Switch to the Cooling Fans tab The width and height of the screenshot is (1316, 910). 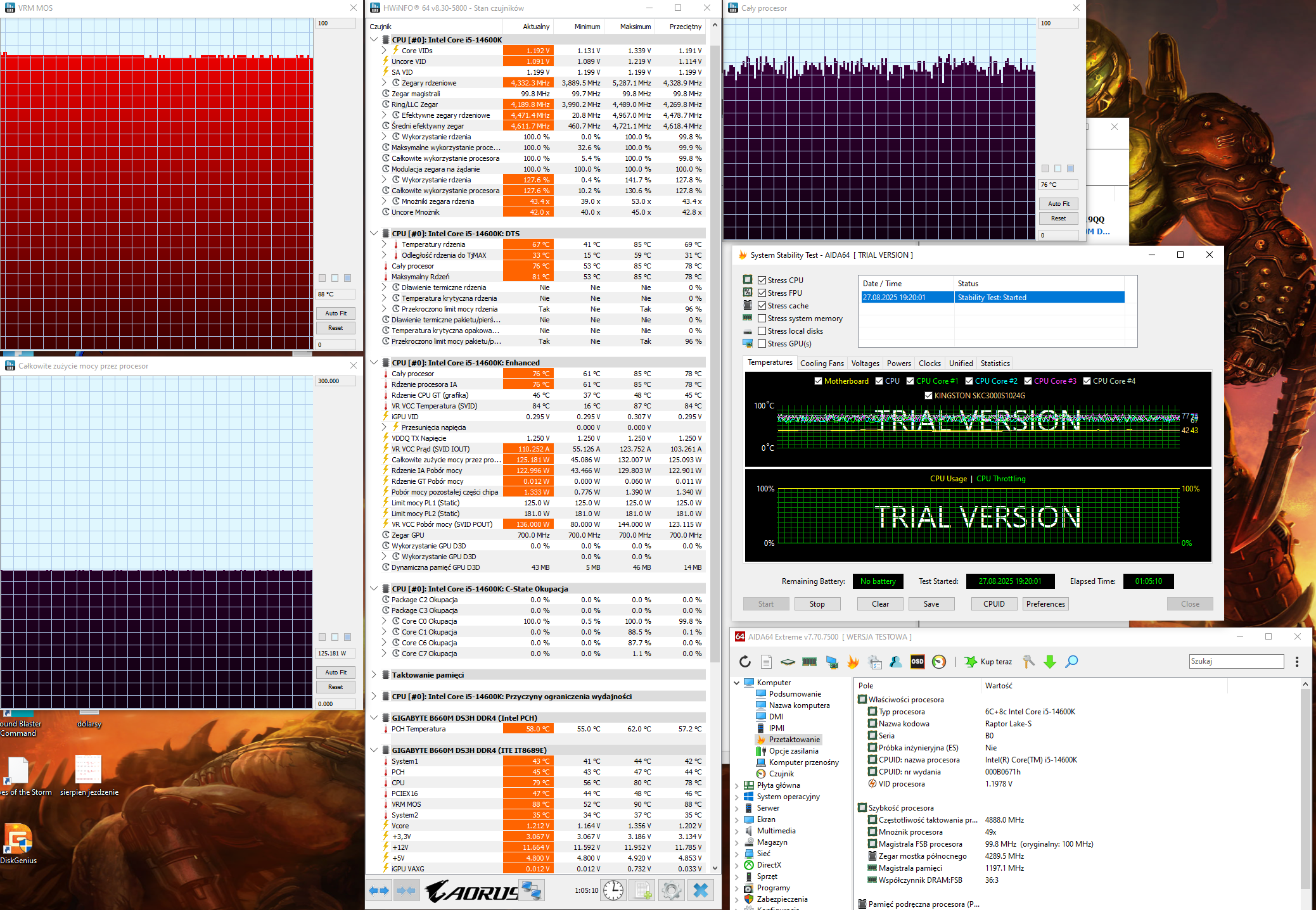pos(822,363)
